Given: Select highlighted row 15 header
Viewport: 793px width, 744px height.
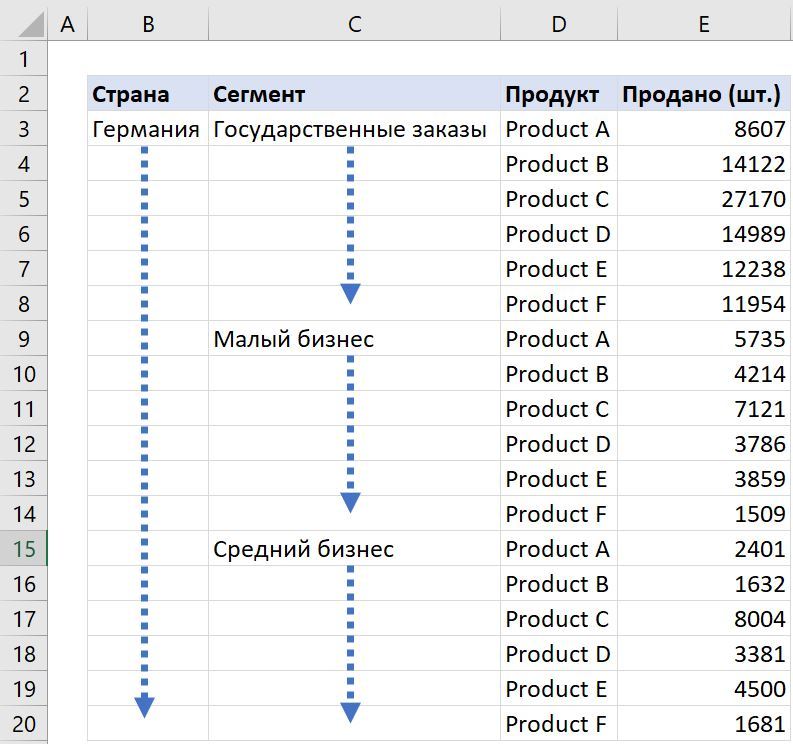Looking at the screenshot, I should tap(24, 549).
